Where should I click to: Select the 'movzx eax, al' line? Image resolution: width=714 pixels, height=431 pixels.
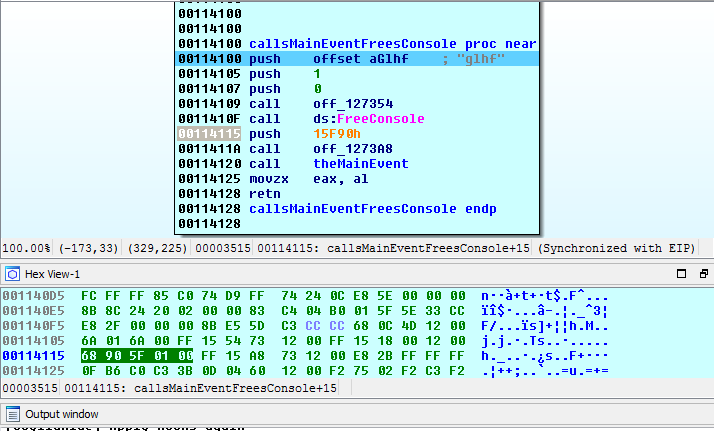(309, 179)
